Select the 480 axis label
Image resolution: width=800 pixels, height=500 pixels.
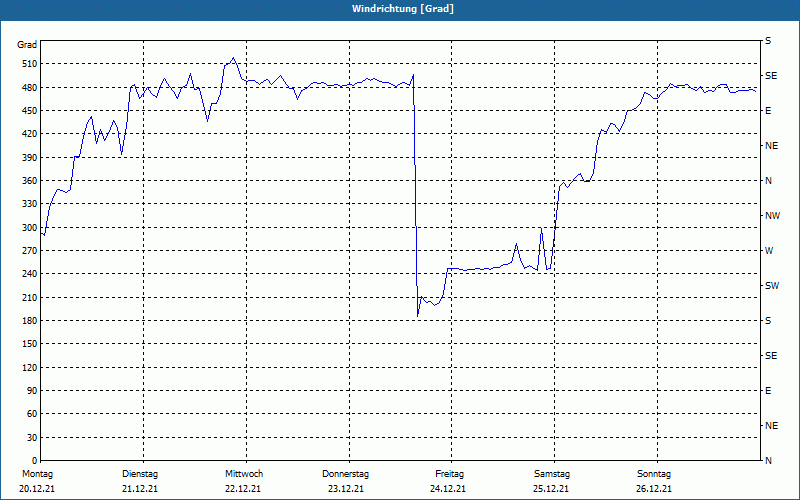coord(29,87)
